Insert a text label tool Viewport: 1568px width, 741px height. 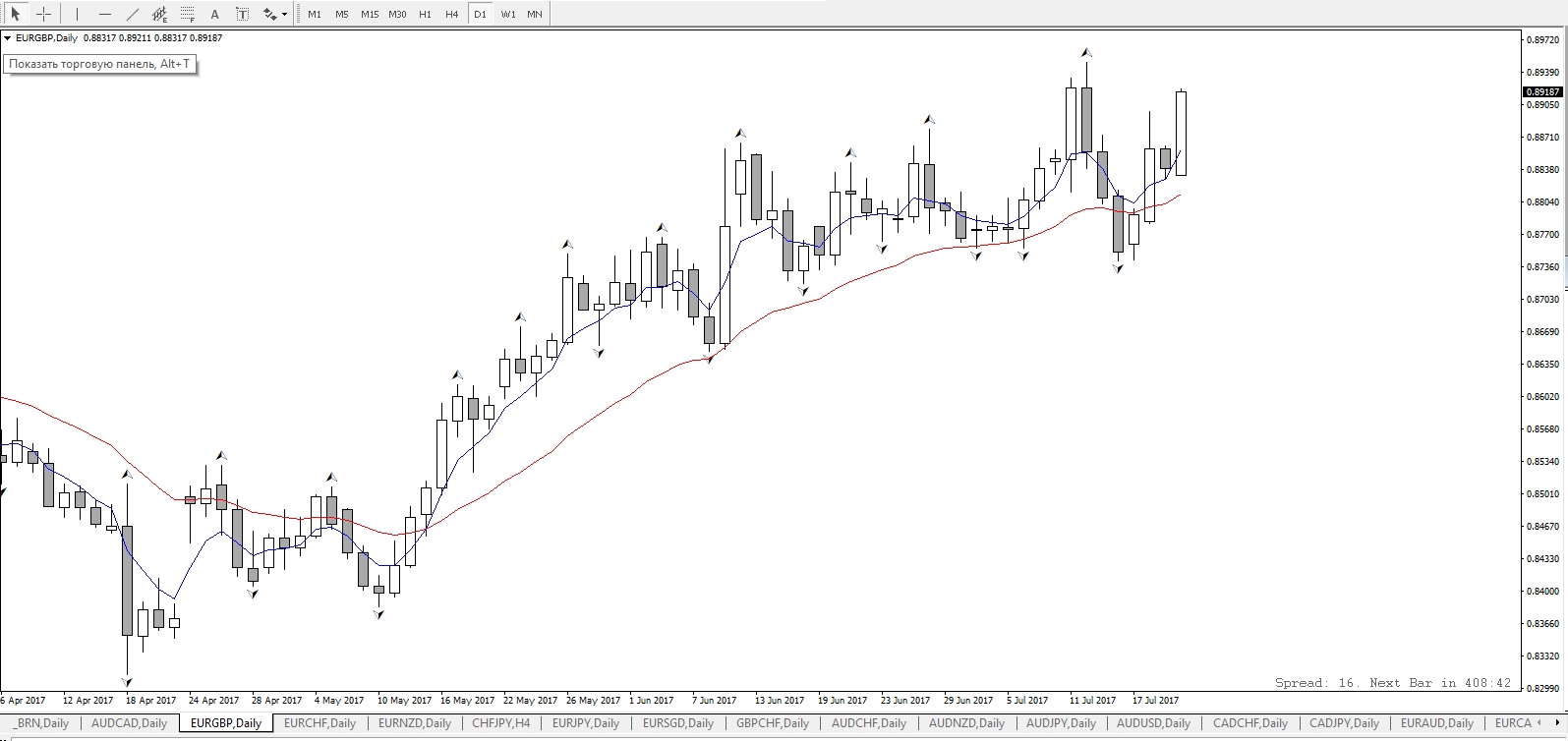click(243, 14)
